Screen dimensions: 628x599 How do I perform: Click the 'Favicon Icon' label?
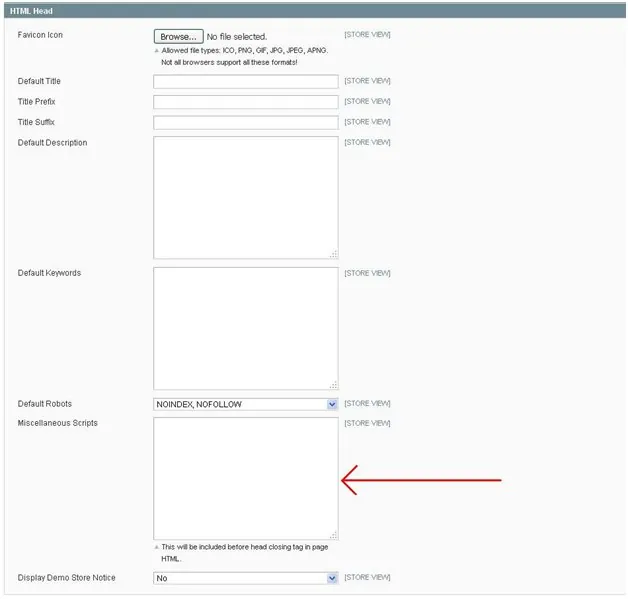[40, 35]
